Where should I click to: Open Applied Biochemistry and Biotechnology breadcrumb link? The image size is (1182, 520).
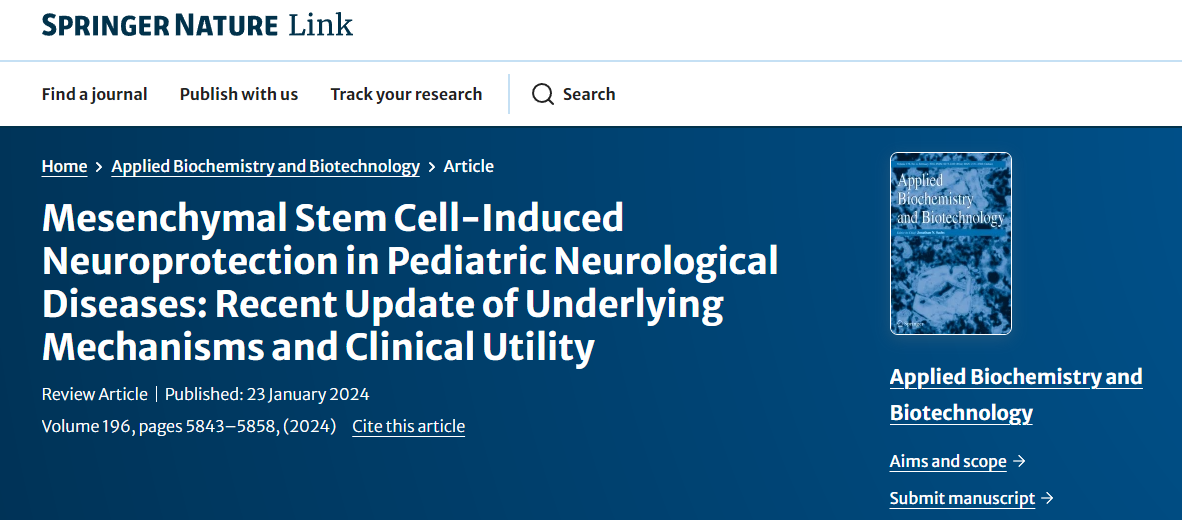coord(265,167)
